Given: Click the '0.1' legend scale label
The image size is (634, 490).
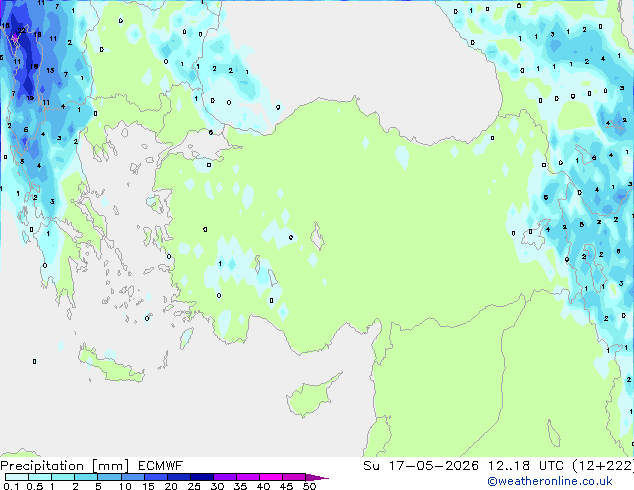Looking at the screenshot, I should tap(11, 486).
